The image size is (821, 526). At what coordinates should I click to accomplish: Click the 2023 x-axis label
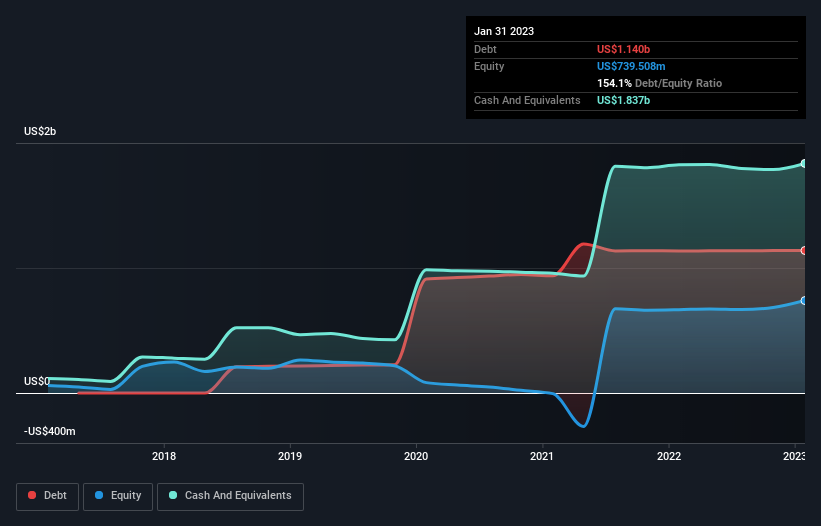pyautogui.click(x=794, y=456)
